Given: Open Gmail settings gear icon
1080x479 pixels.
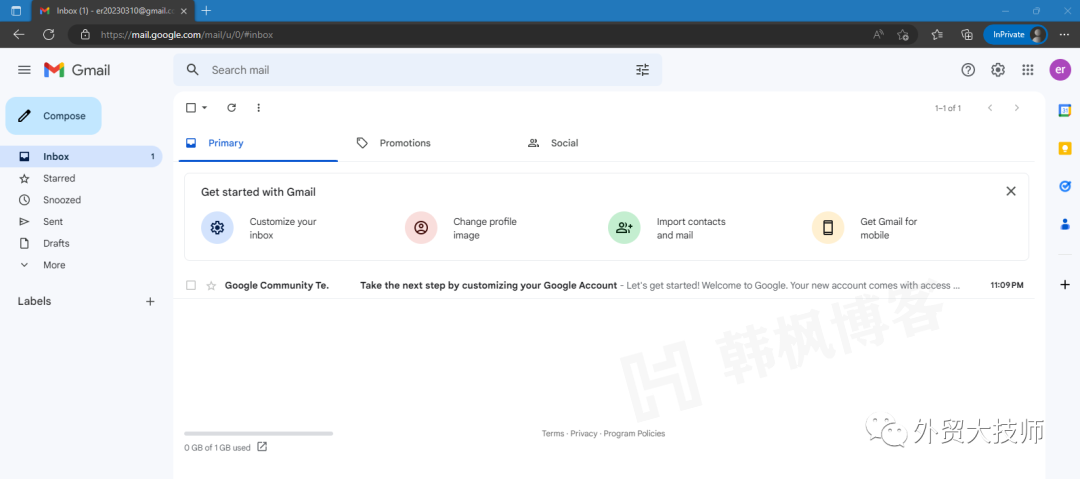Looking at the screenshot, I should coord(997,70).
